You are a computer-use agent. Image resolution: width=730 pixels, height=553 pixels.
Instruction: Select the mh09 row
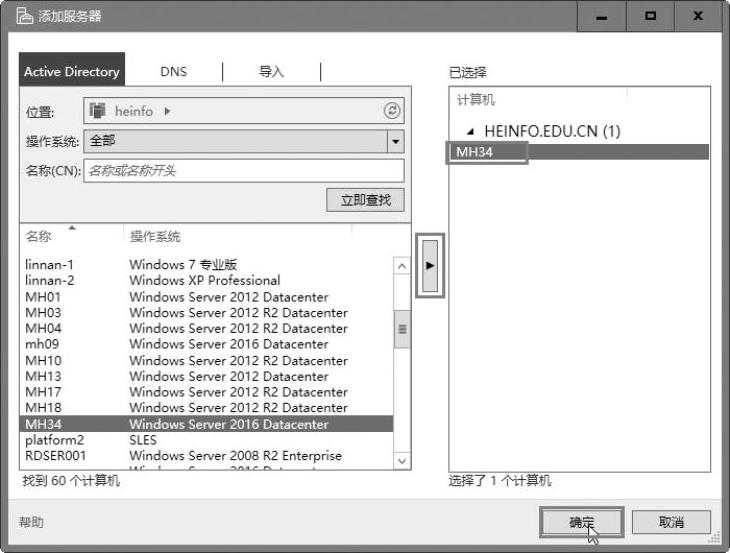click(x=206, y=344)
